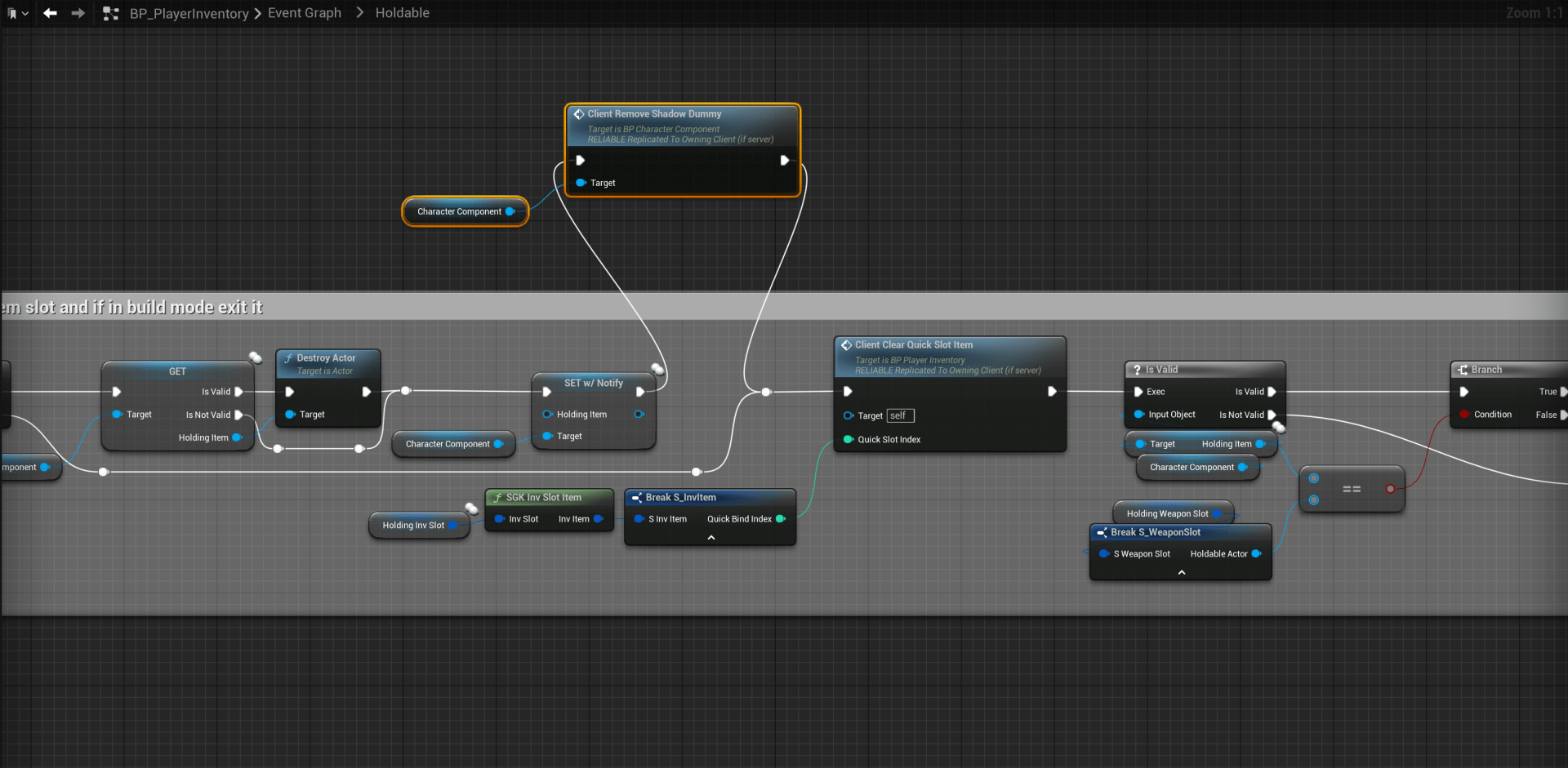This screenshot has width=1568, height=768.
Task: Click the SGK Inv Slot Item function icon
Action: [497, 498]
